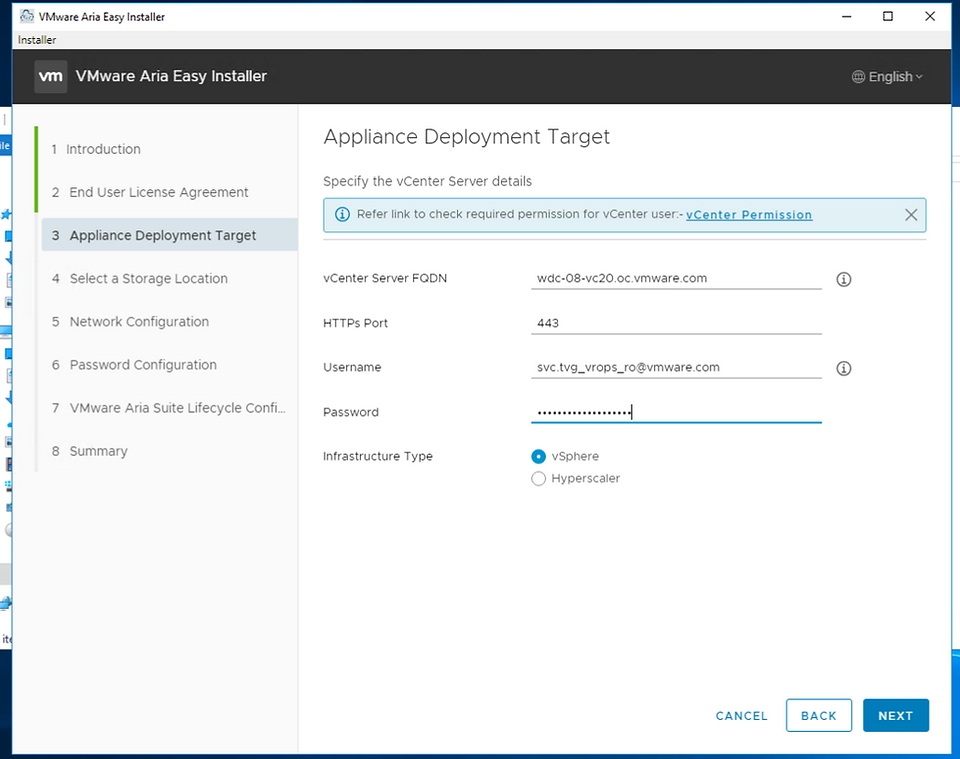Click the info icon beside Username field
The width and height of the screenshot is (960, 759).
844,368
